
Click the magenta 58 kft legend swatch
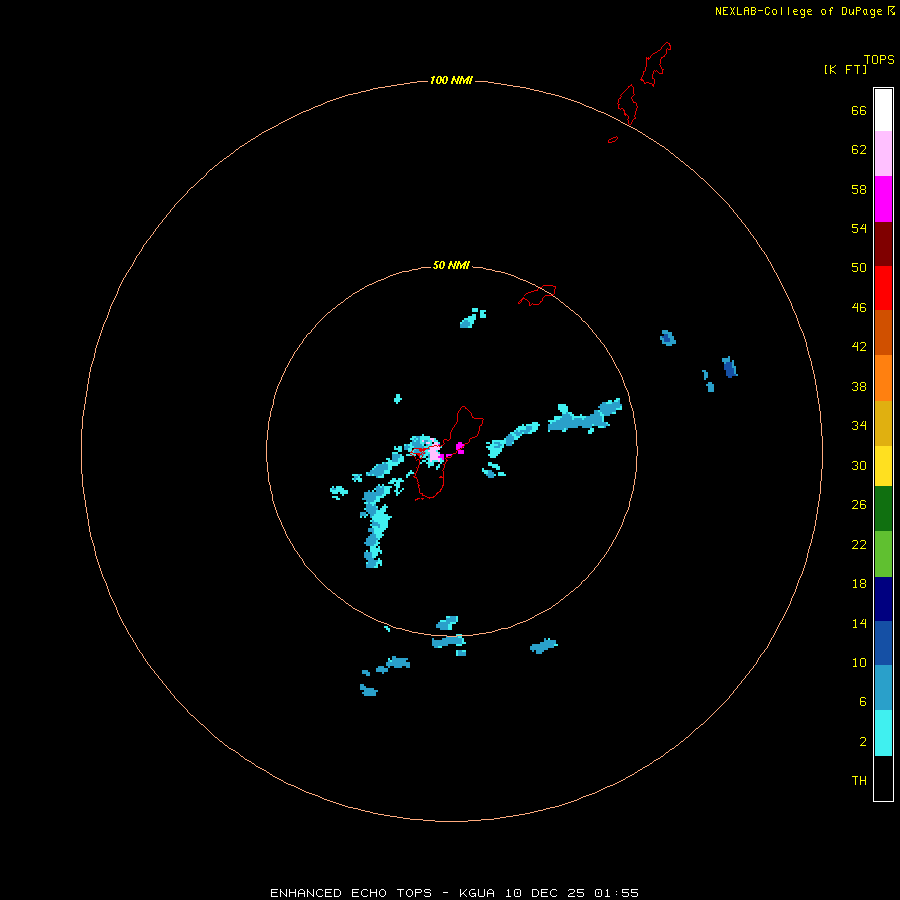click(x=883, y=199)
